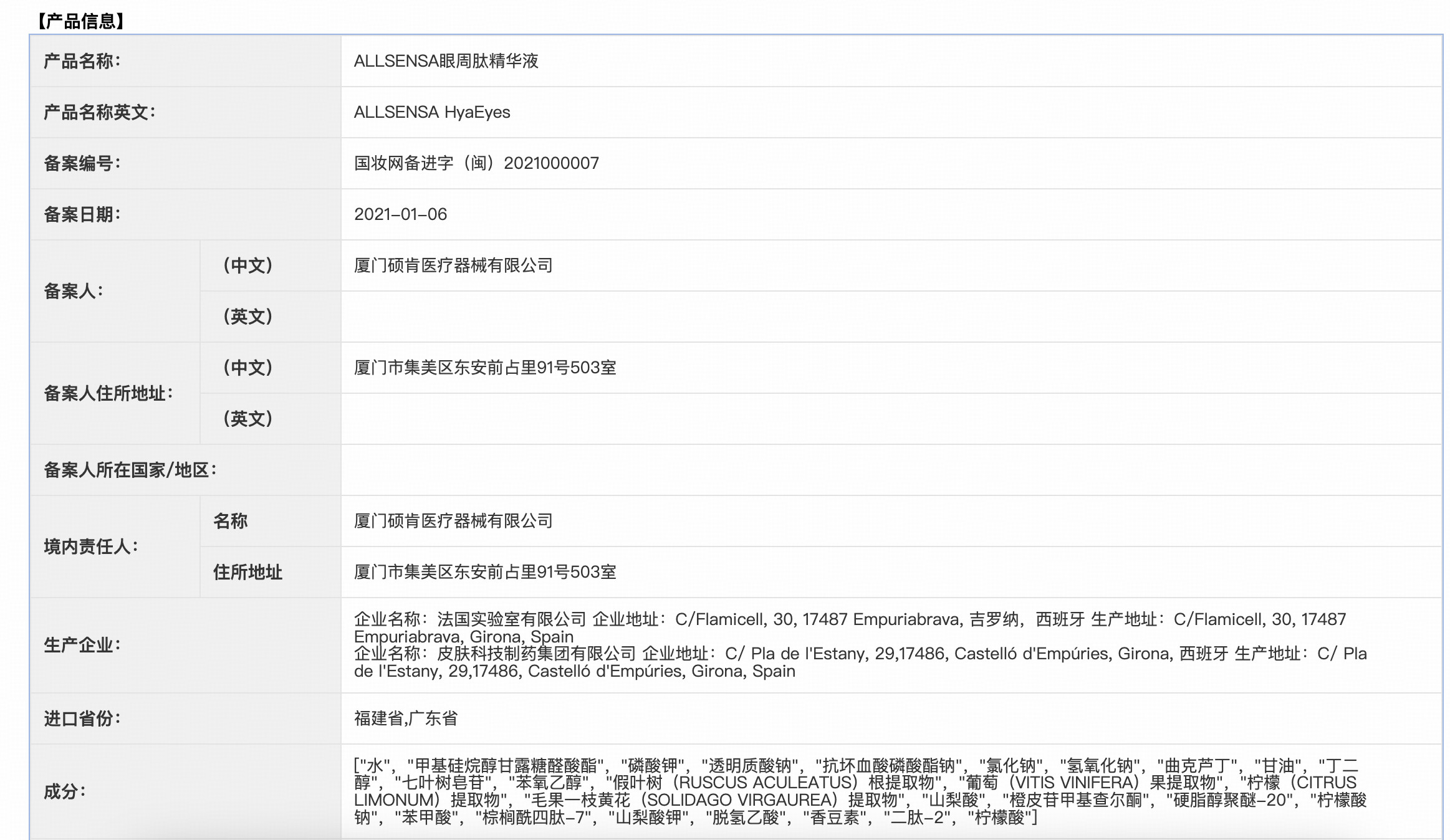
Task: Click the Chinese address 厦门市集美区东安前占里91号503室
Action: (x=483, y=368)
